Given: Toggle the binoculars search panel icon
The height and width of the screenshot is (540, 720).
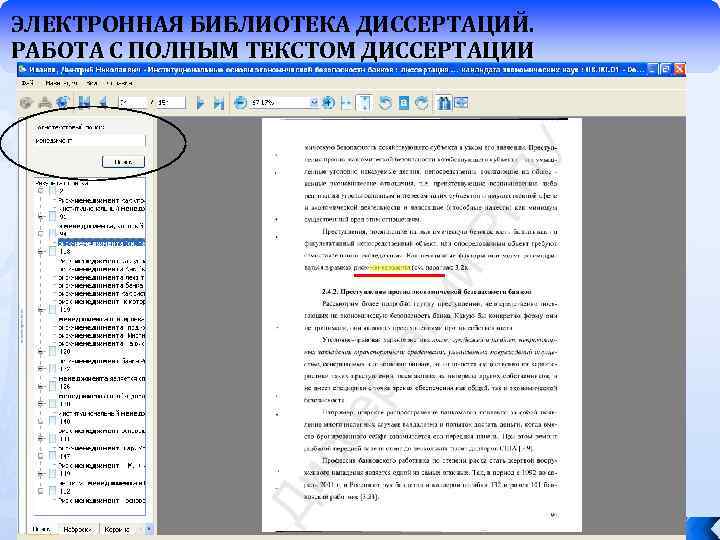Looking at the screenshot, I should click(x=443, y=102).
